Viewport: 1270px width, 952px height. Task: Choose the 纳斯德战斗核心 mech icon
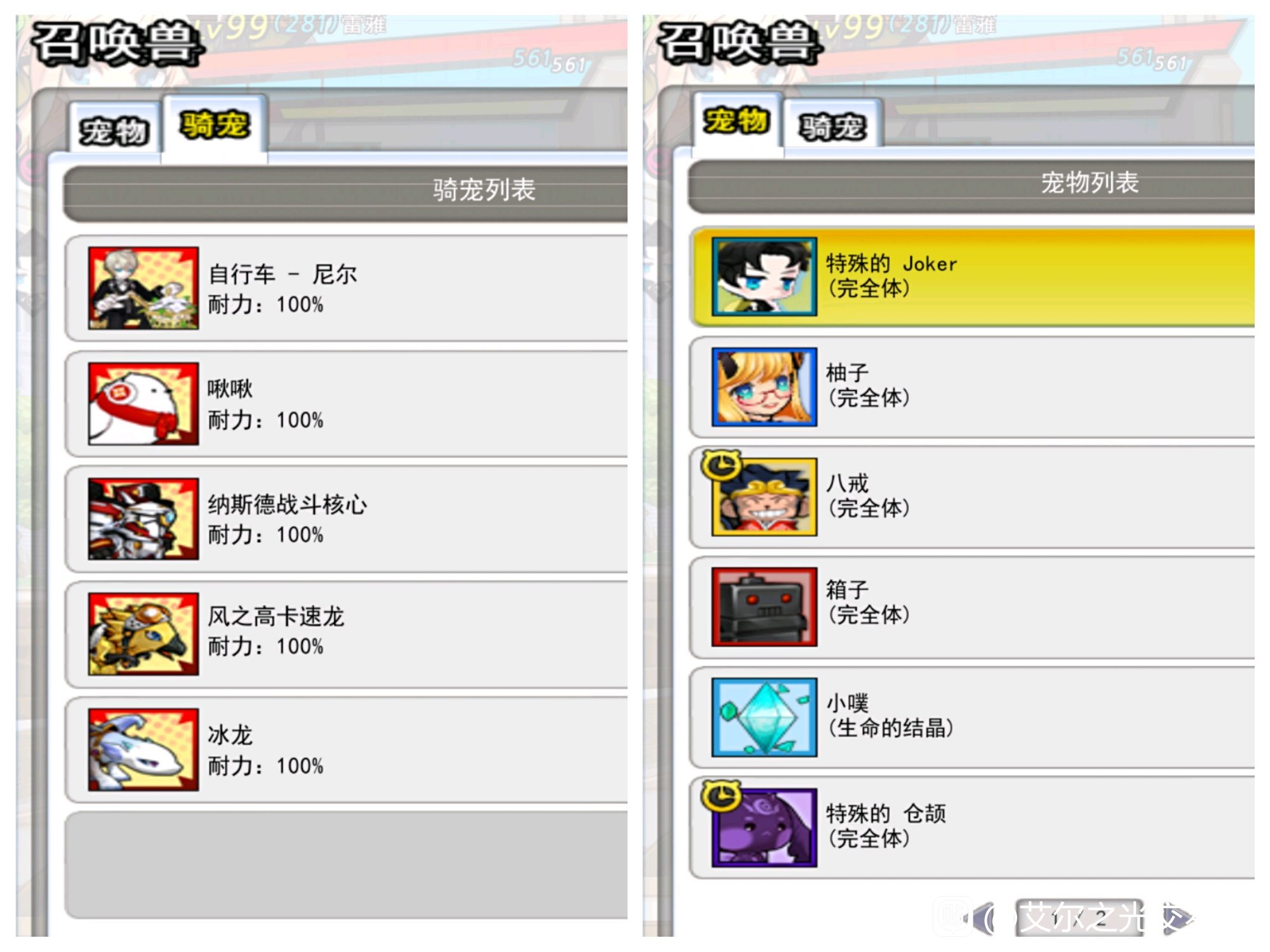click(144, 519)
